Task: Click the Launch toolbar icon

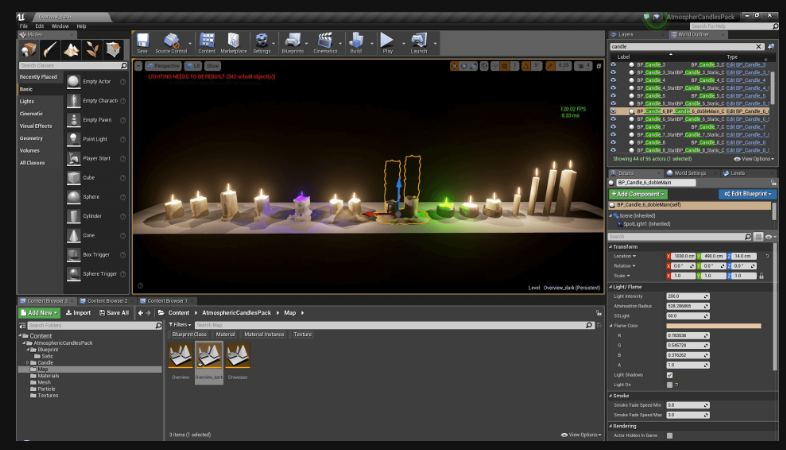Action: click(x=419, y=41)
